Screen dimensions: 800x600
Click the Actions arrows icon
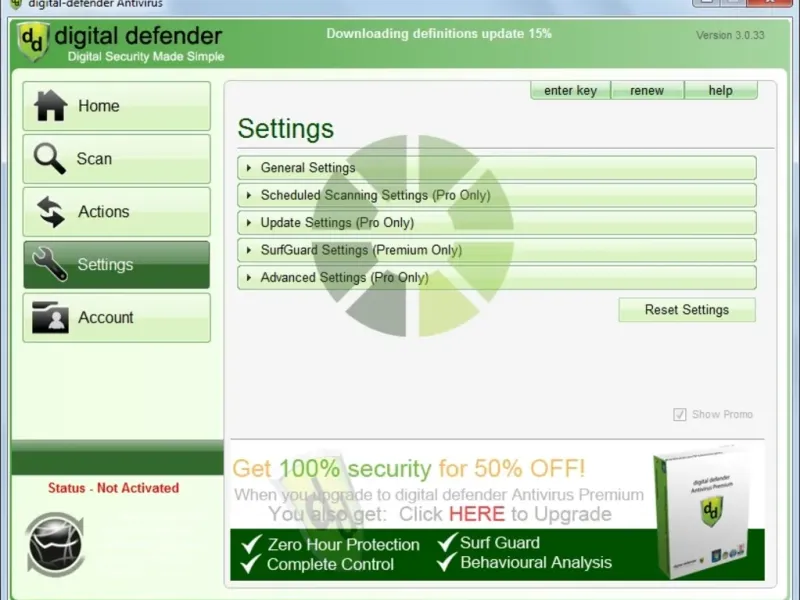(51, 211)
